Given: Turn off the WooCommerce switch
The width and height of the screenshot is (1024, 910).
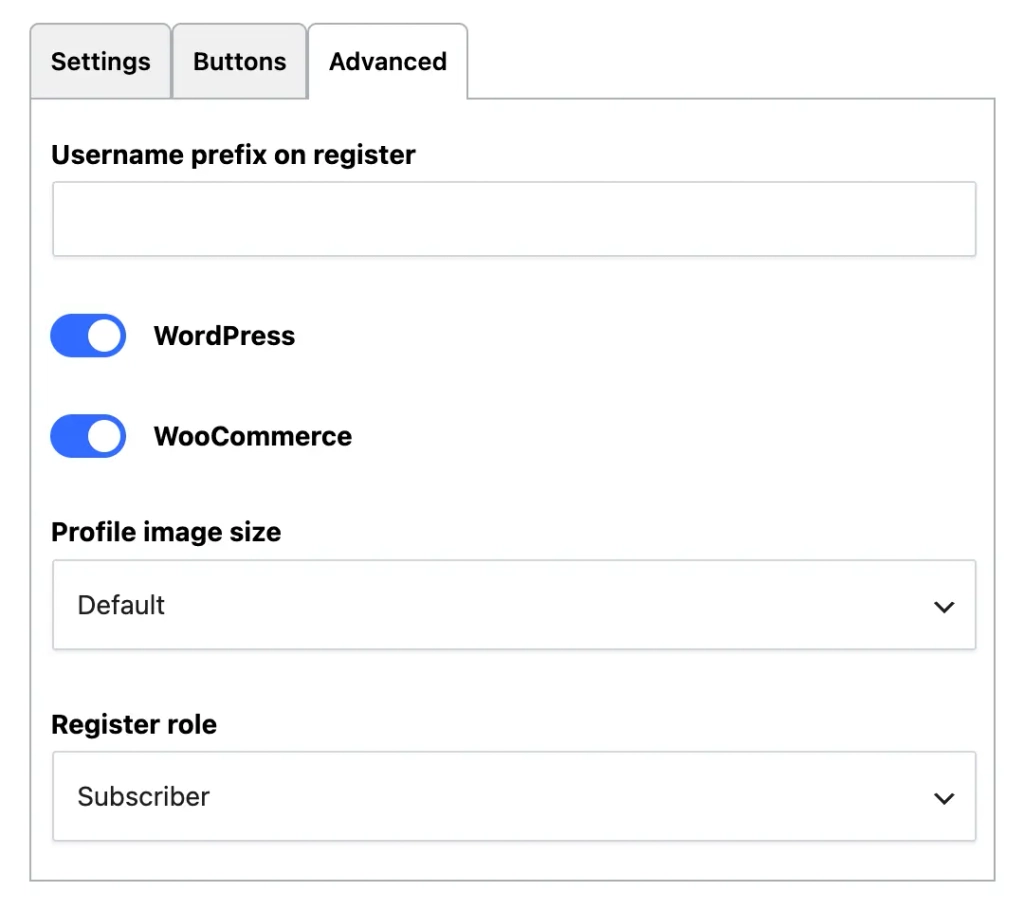Looking at the screenshot, I should [x=88, y=436].
